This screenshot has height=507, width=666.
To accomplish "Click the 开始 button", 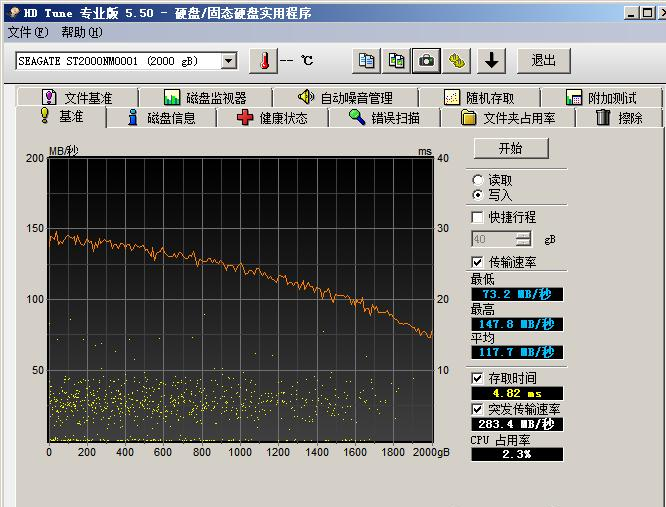I will pyautogui.click(x=510, y=148).
